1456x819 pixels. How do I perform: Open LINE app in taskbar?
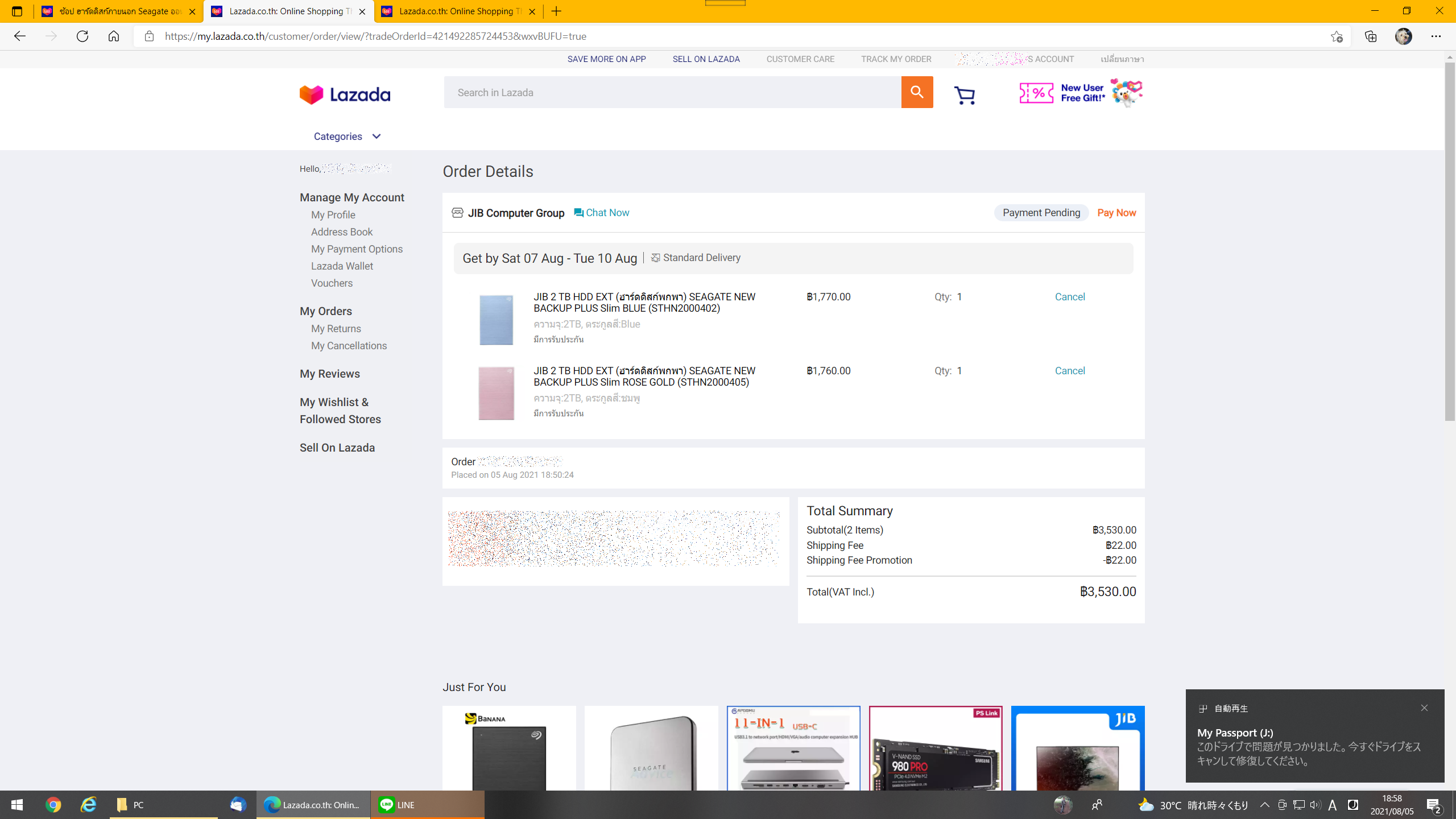pos(427,805)
